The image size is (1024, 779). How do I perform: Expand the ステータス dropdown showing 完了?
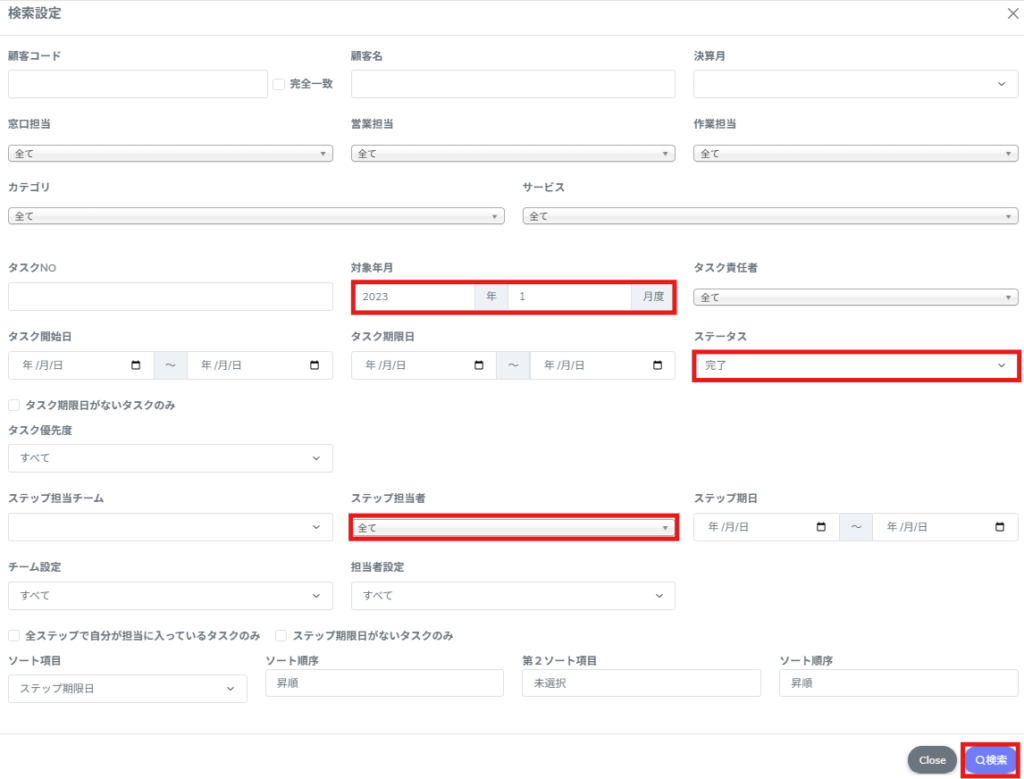pos(856,366)
